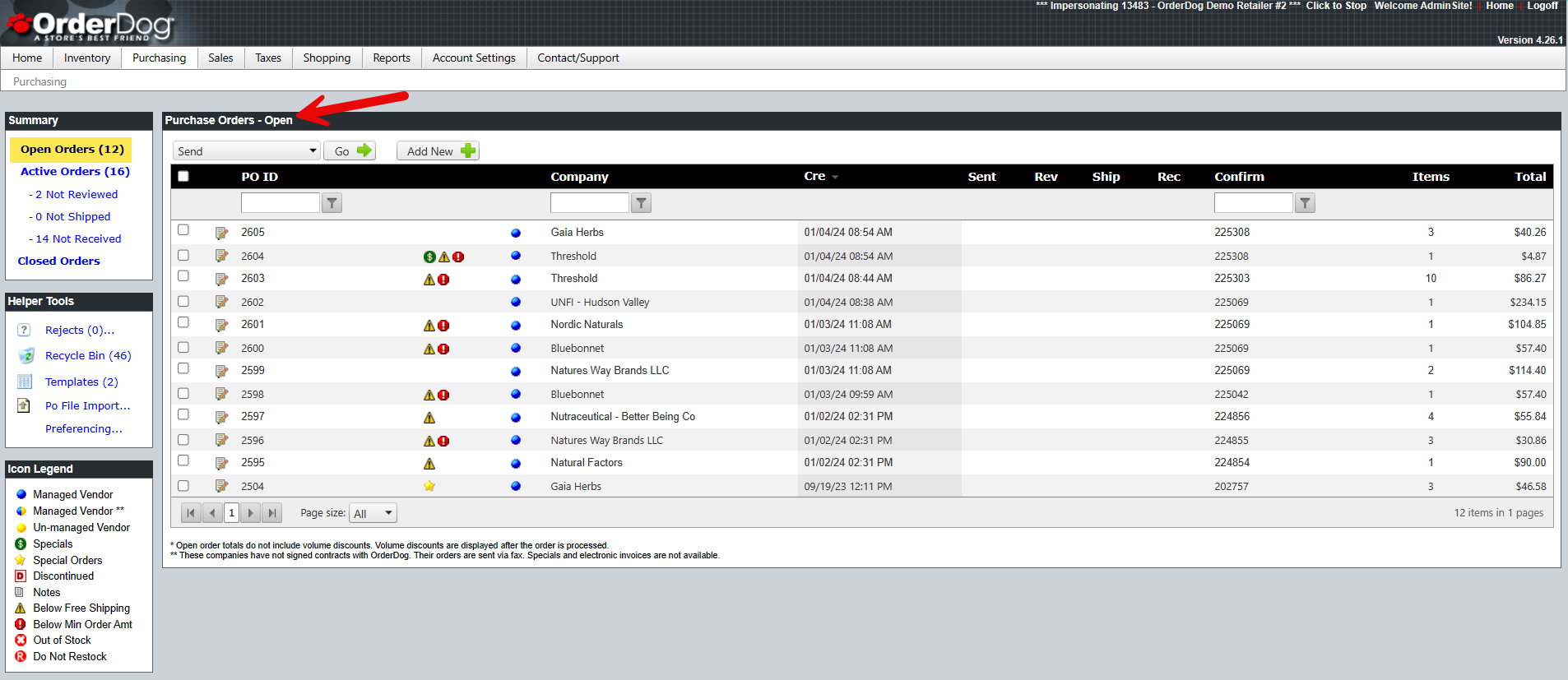Check the box for PO 2604
Screen dimensions: 1568x680
(x=183, y=256)
